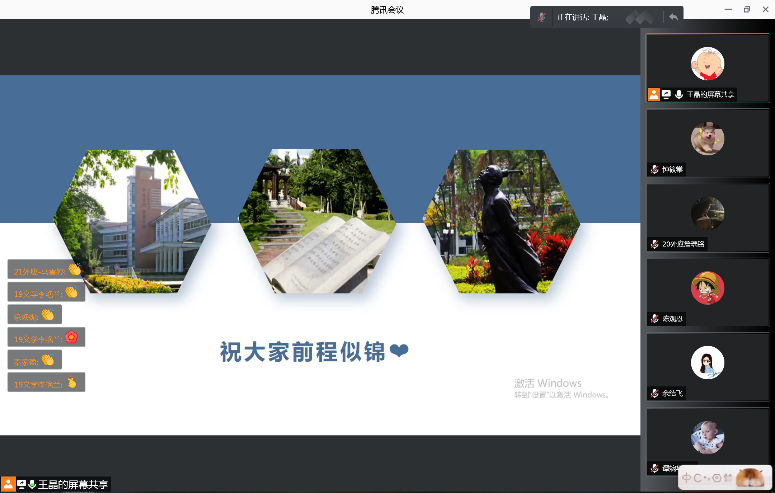The width and height of the screenshot is (775, 493).
Task: Click the orange host icon in presenter's tile
Action: 653,94
